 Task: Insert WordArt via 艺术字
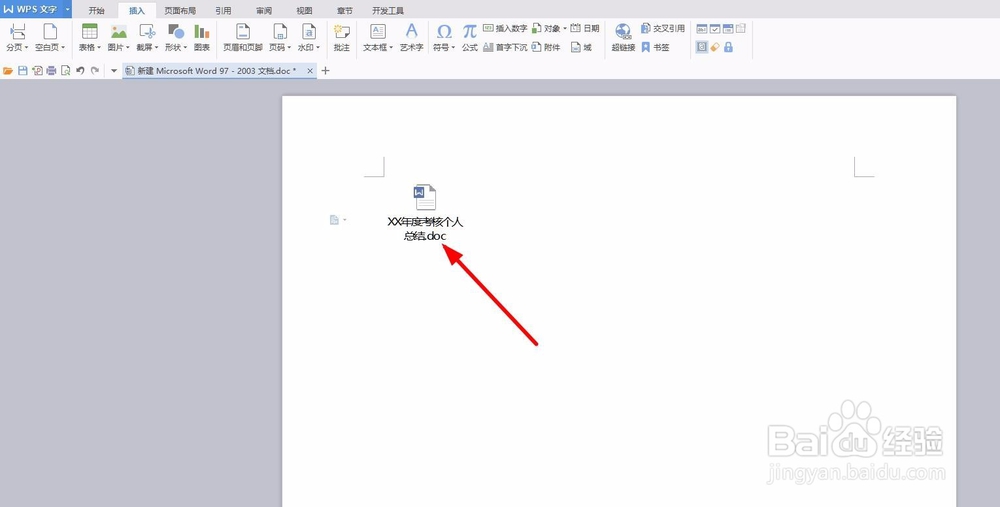tap(411, 38)
